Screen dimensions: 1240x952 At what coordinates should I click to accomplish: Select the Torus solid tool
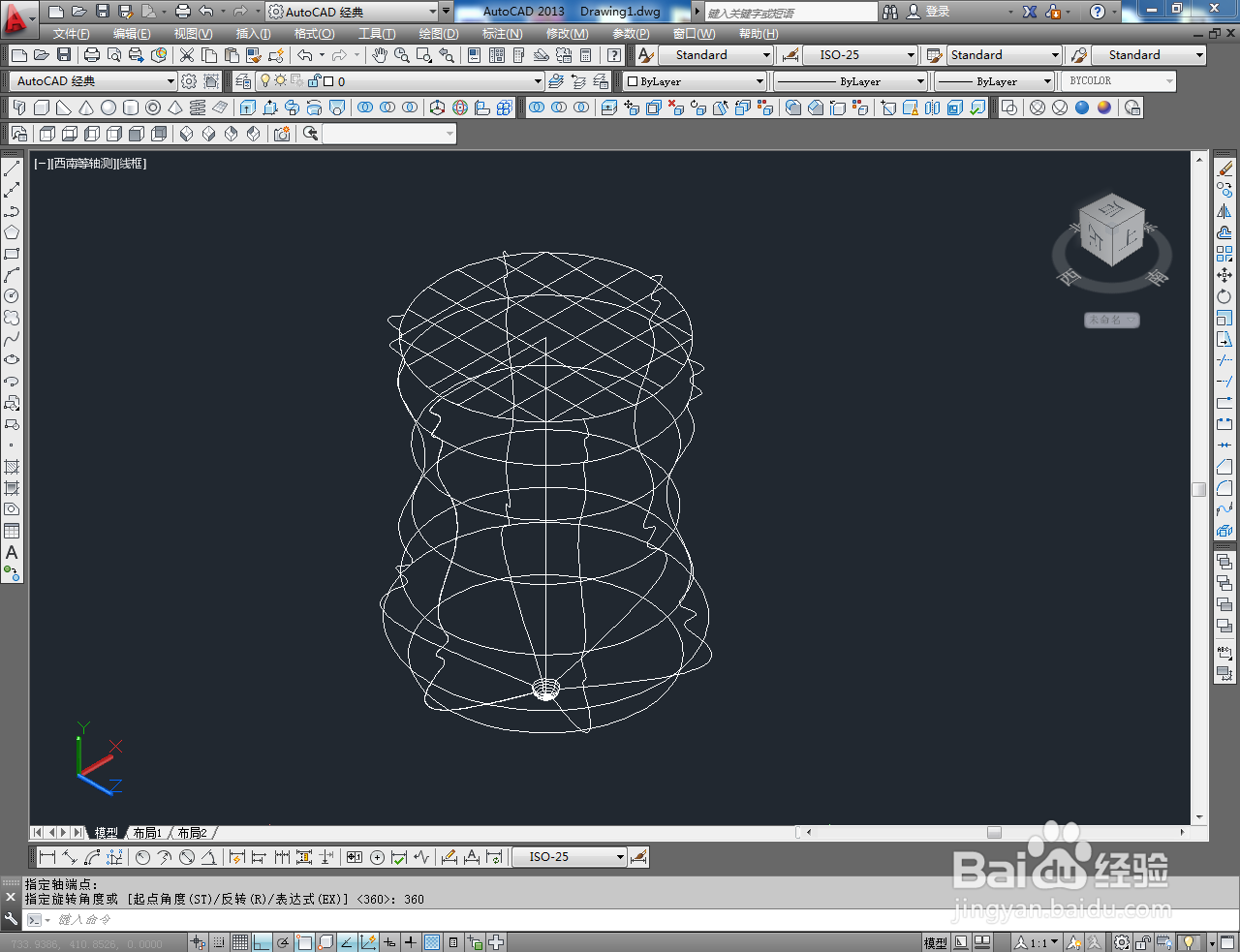coord(153,107)
